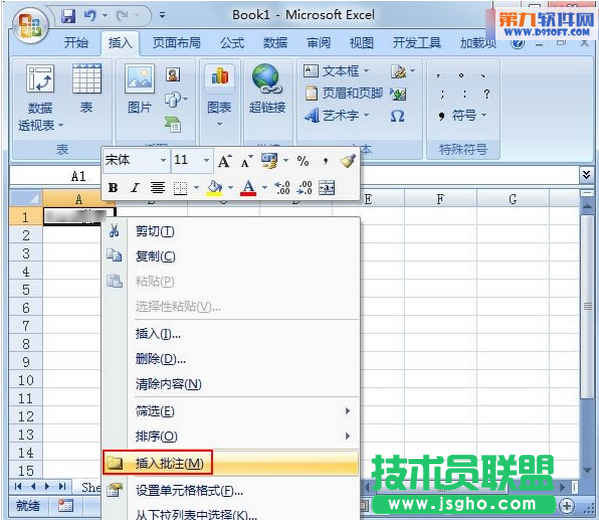Screen dimensions: 599x520
Task: Increase font size on mini toolbar
Action: point(225,161)
